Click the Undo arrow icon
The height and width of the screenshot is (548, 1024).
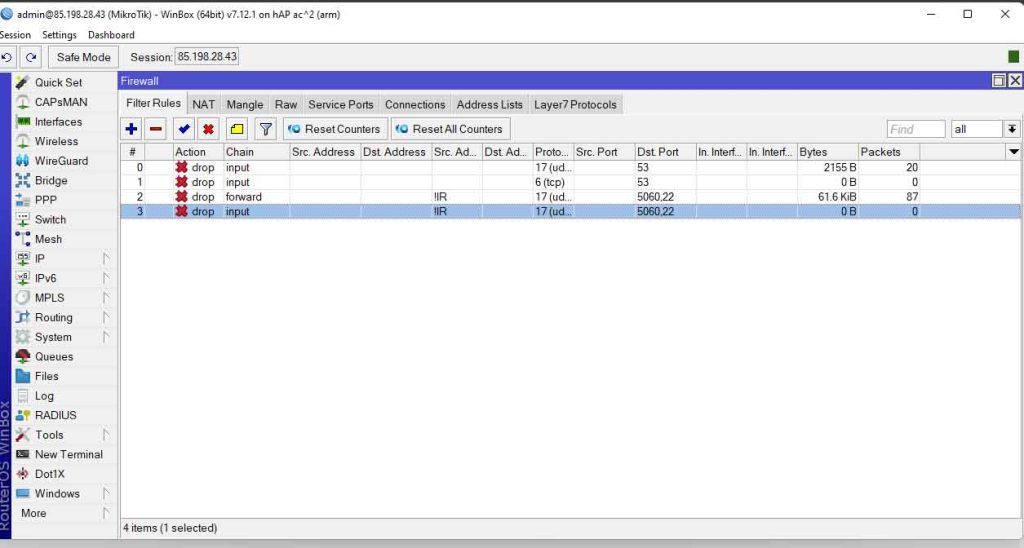7,57
